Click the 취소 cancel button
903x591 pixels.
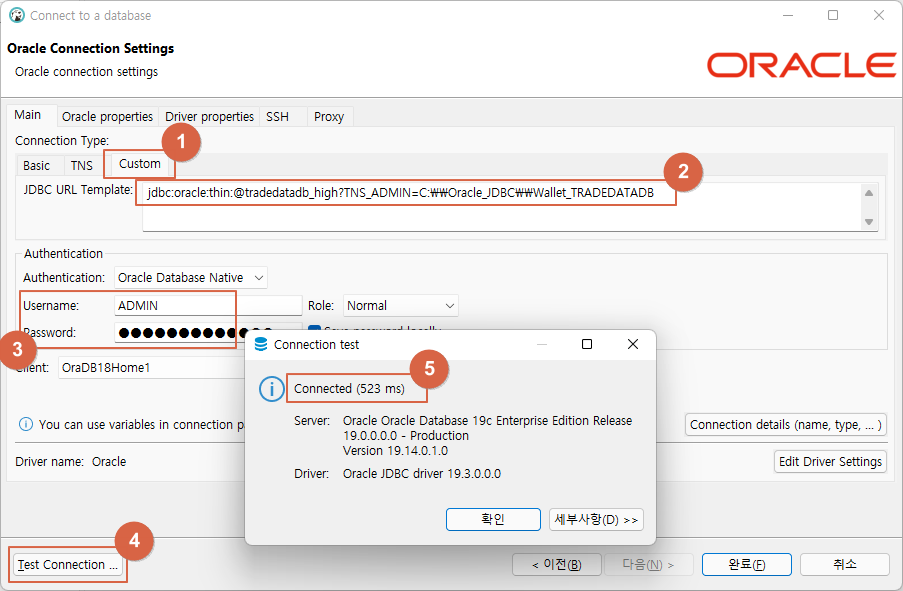pos(845,565)
